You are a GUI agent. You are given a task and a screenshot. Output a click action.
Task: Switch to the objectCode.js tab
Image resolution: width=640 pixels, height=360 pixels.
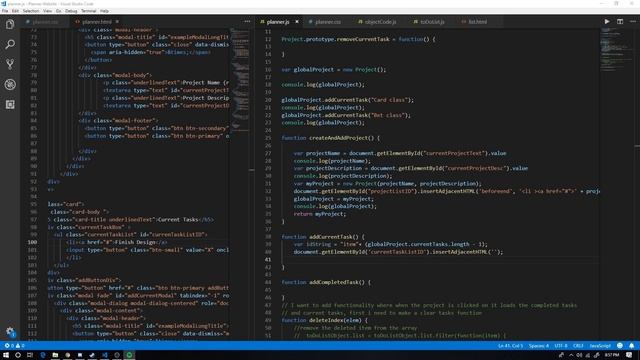(380, 22)
